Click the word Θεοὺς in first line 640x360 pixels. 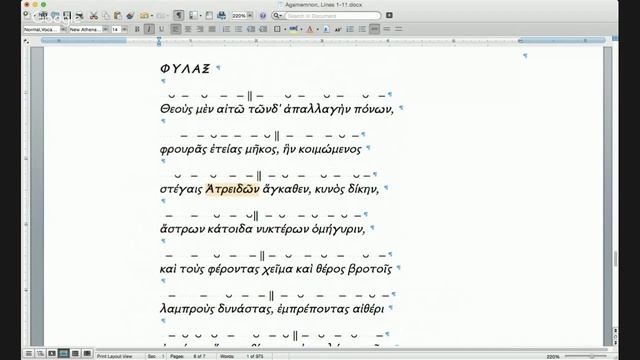[176, 109]
